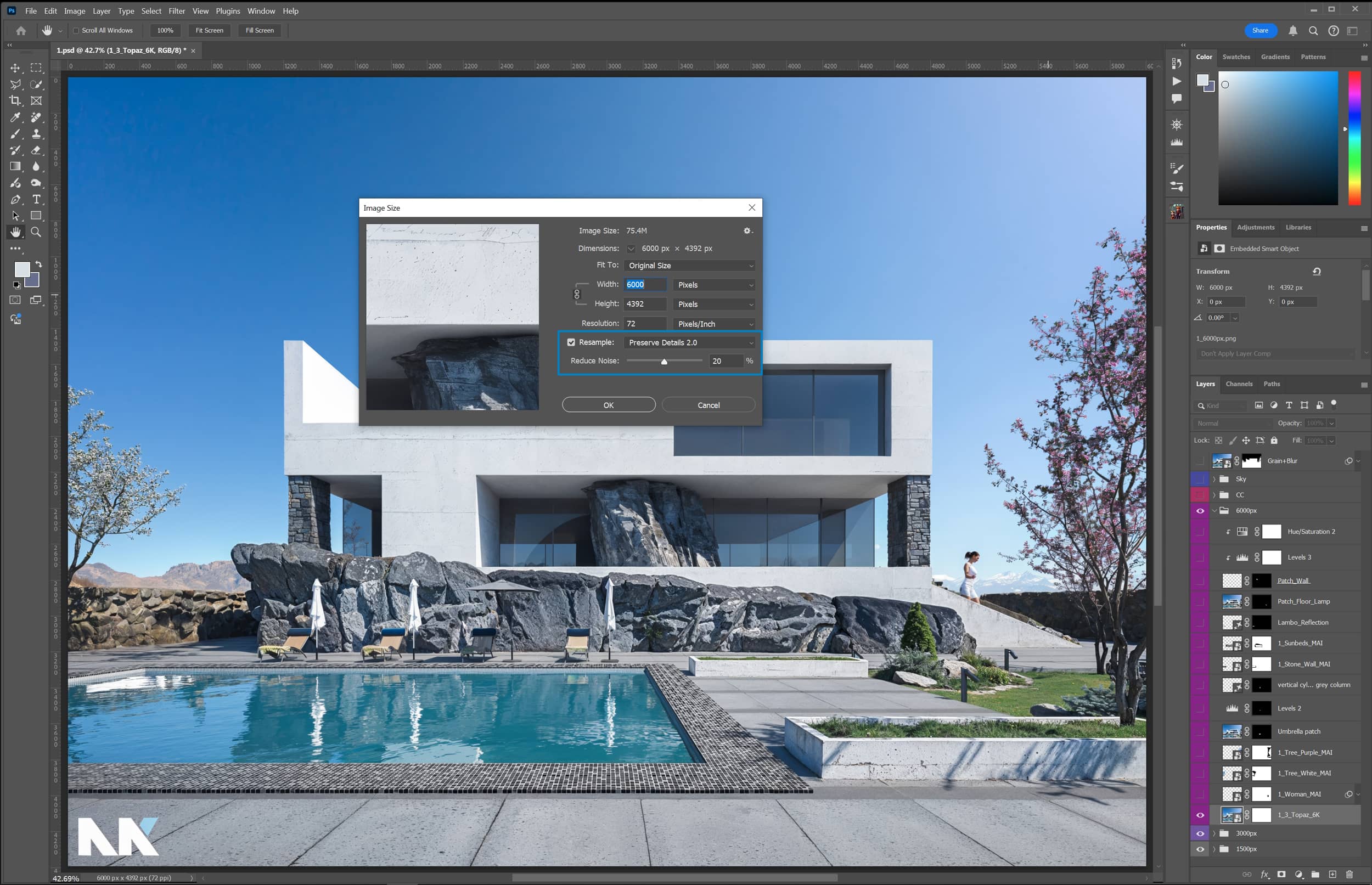Click the notifications bell icon
Image resolution: width=1372 pixels, height=885 pixels.
point(1292,31)
